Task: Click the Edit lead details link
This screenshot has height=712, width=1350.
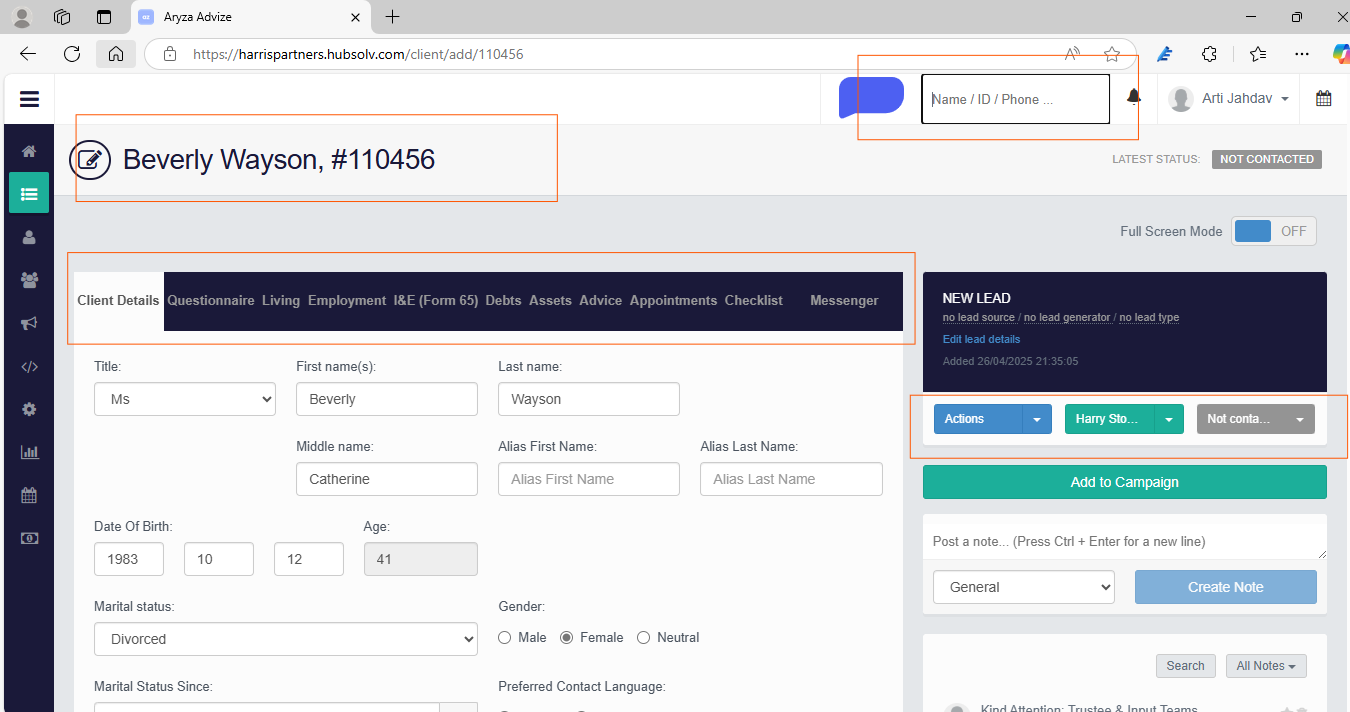Action: (981, 339)
